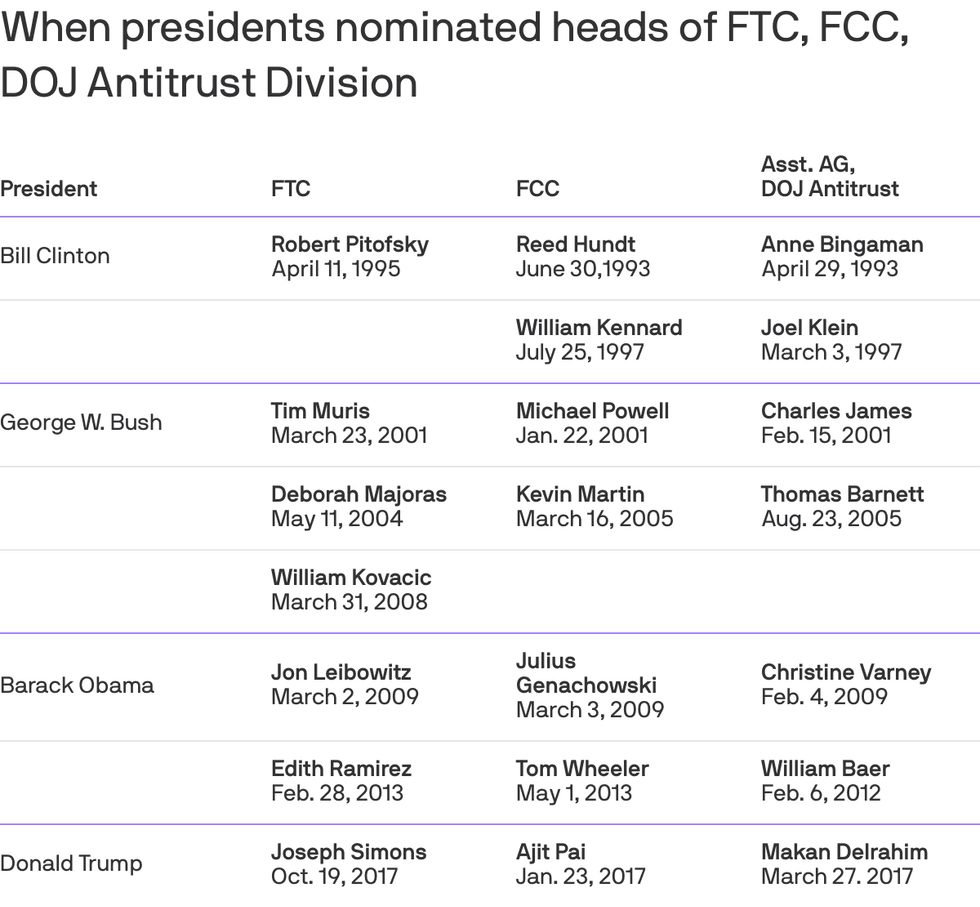Select the Donald Trump row label
This screenshot has height=907, width=980.
pyautogui.click(x=71, y=864)
